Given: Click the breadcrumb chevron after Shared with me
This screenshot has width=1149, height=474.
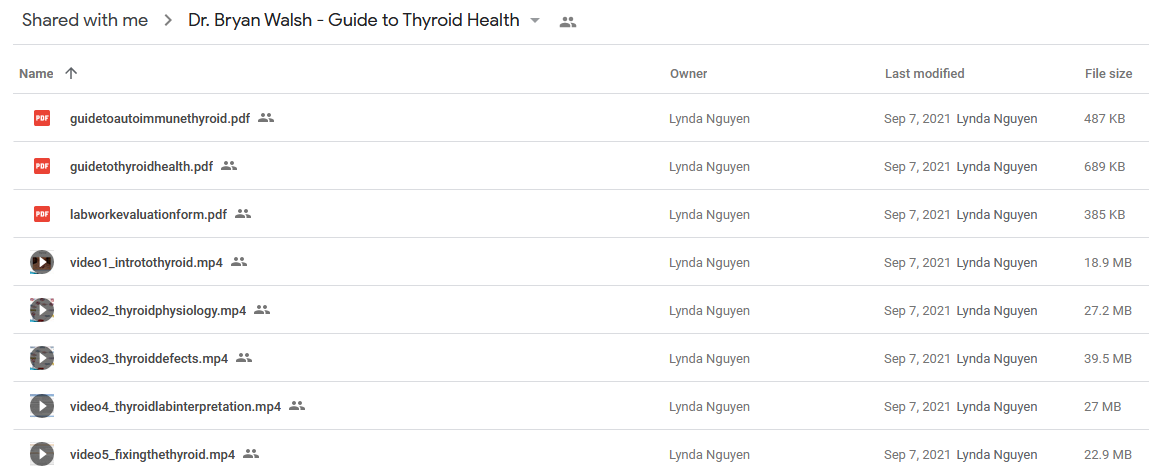Looking at the screenshot, I should tap(169, 21).
